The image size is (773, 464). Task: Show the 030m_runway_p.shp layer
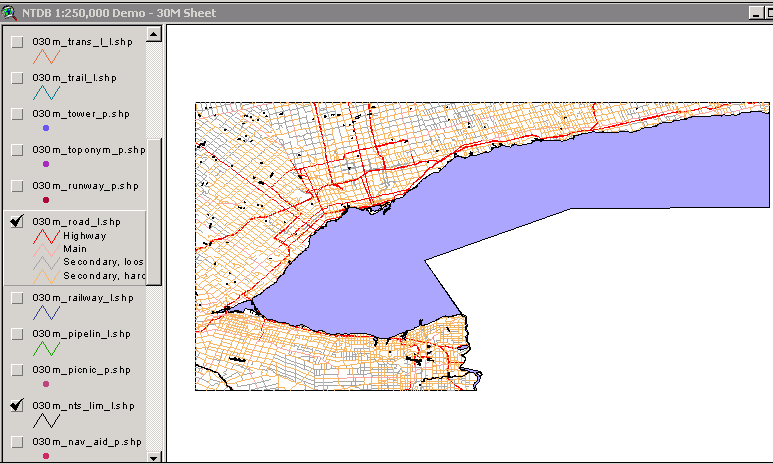(x=17, y=186)
